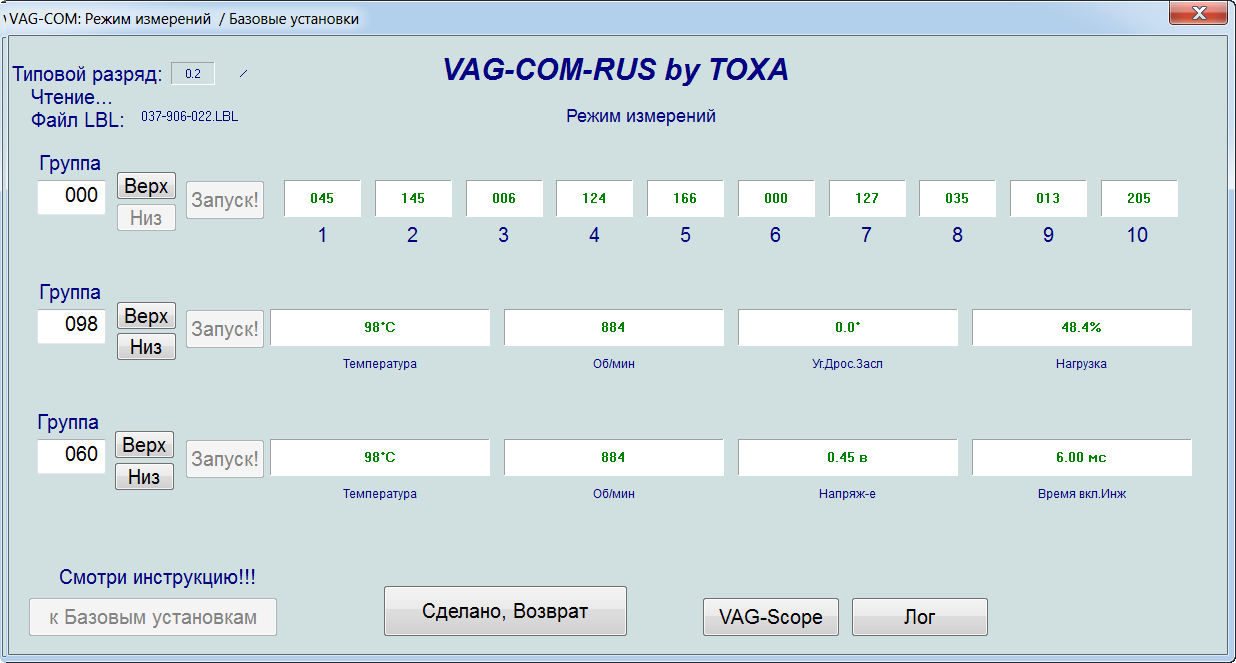The height and width of the screenshot is (663, 1236).
Task: Select the group number field showing 098
Action: pos(72,326)
